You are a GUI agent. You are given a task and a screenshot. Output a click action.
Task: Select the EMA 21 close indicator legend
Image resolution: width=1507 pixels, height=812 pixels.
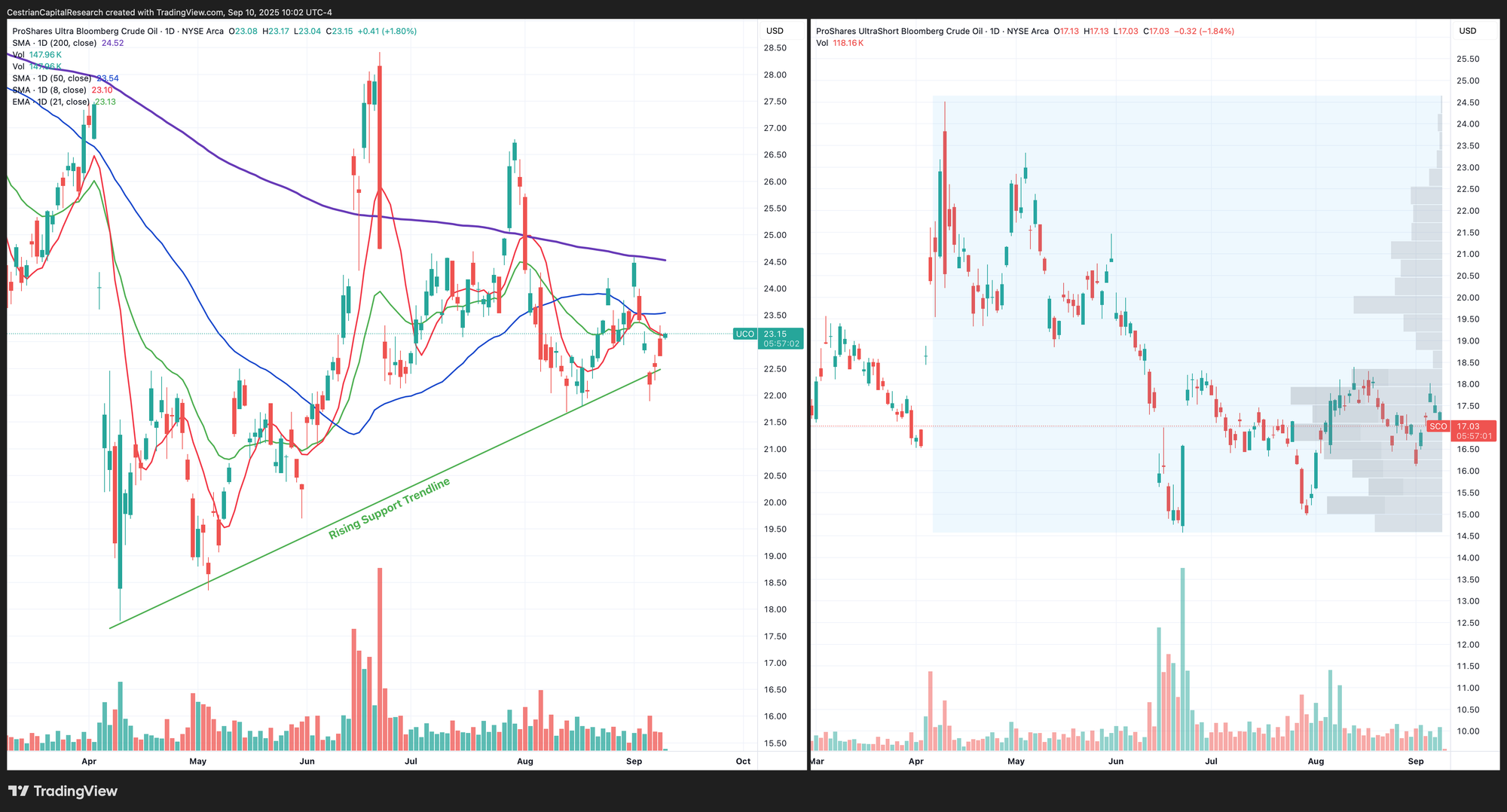(64, 102)
